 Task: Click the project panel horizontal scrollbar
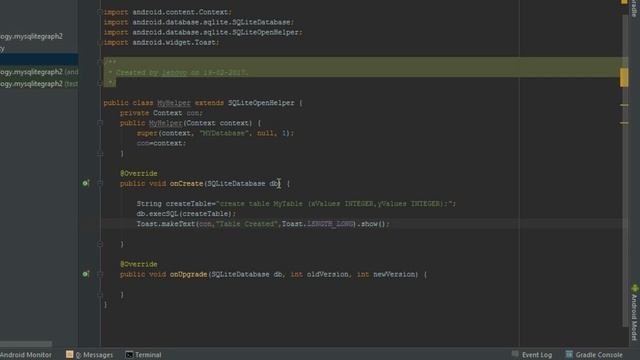click(26, 344)
